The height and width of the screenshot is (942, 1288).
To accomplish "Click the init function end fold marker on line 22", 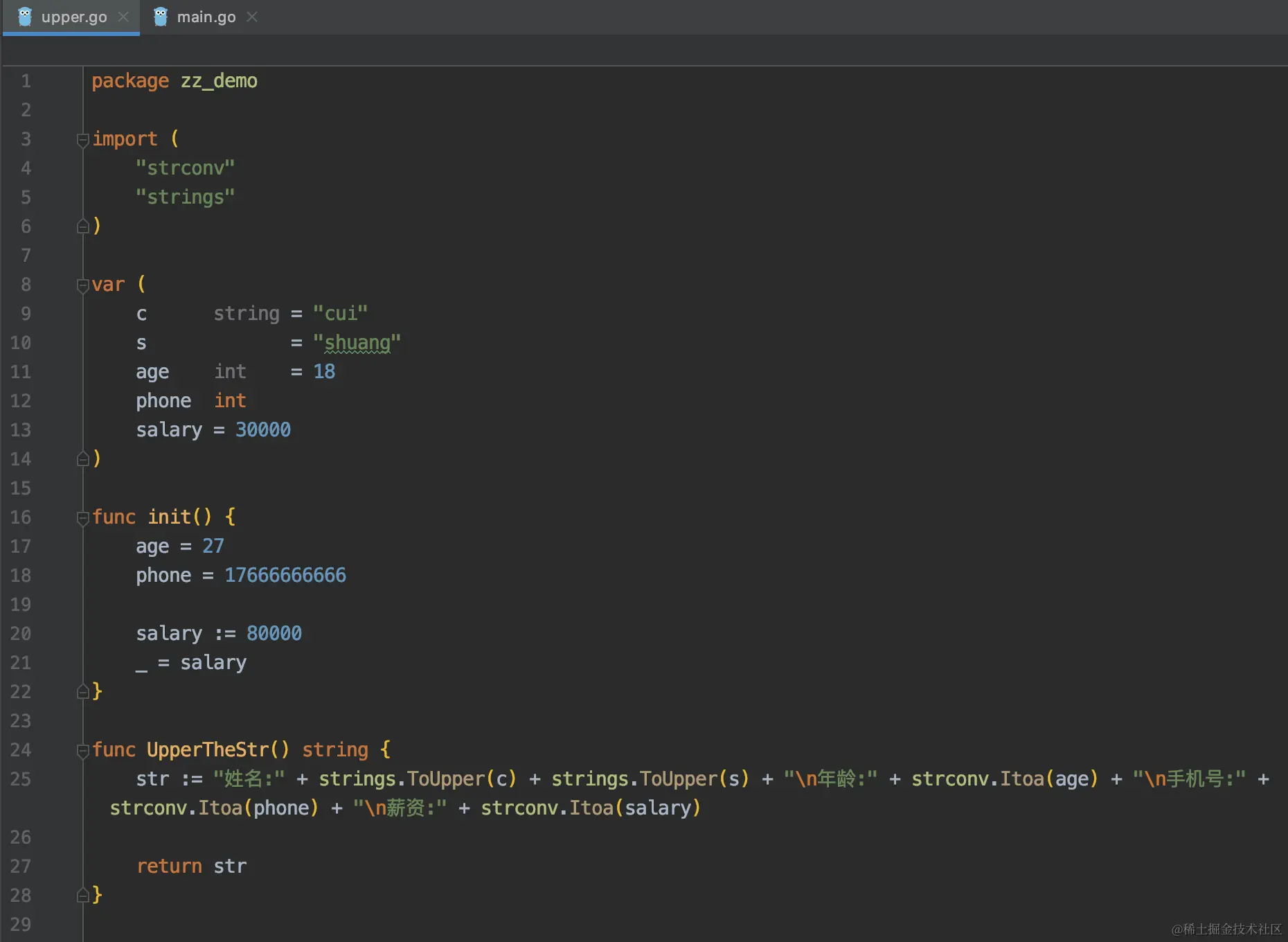I will pos(82,691).
